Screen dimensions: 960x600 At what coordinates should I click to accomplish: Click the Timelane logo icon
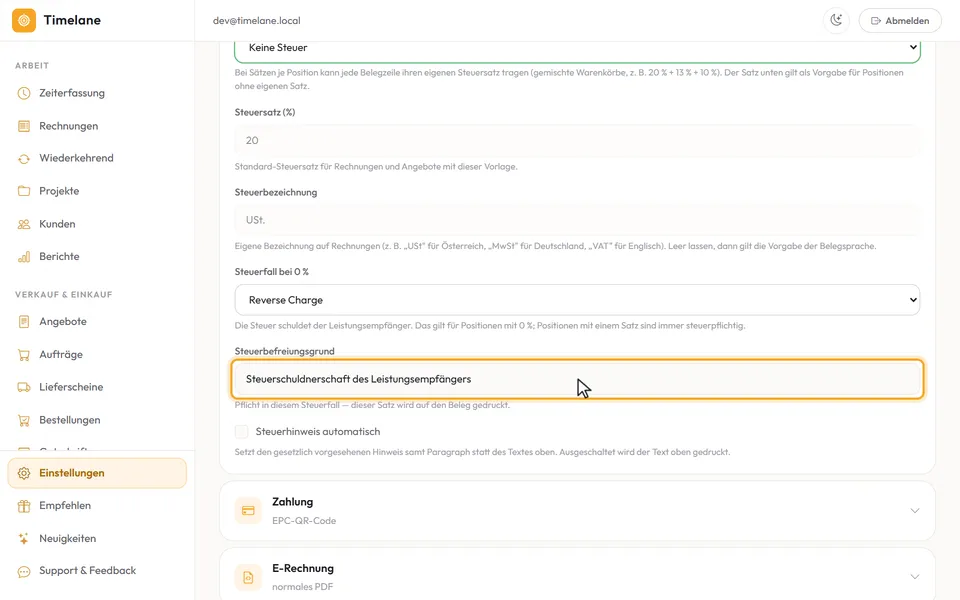point(24,20)
